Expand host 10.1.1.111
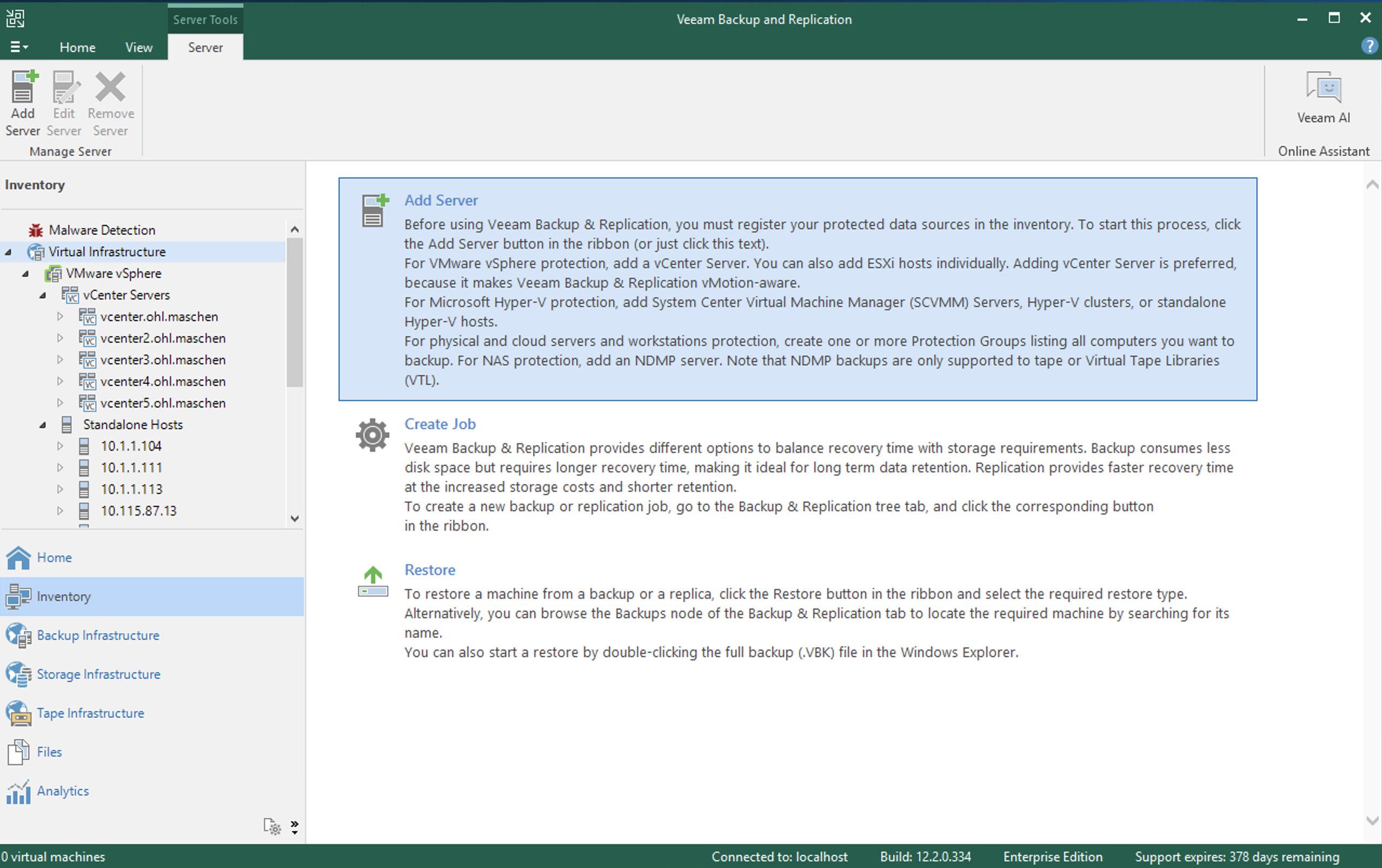The image size is (1382, 868). (x=60, y=468)
